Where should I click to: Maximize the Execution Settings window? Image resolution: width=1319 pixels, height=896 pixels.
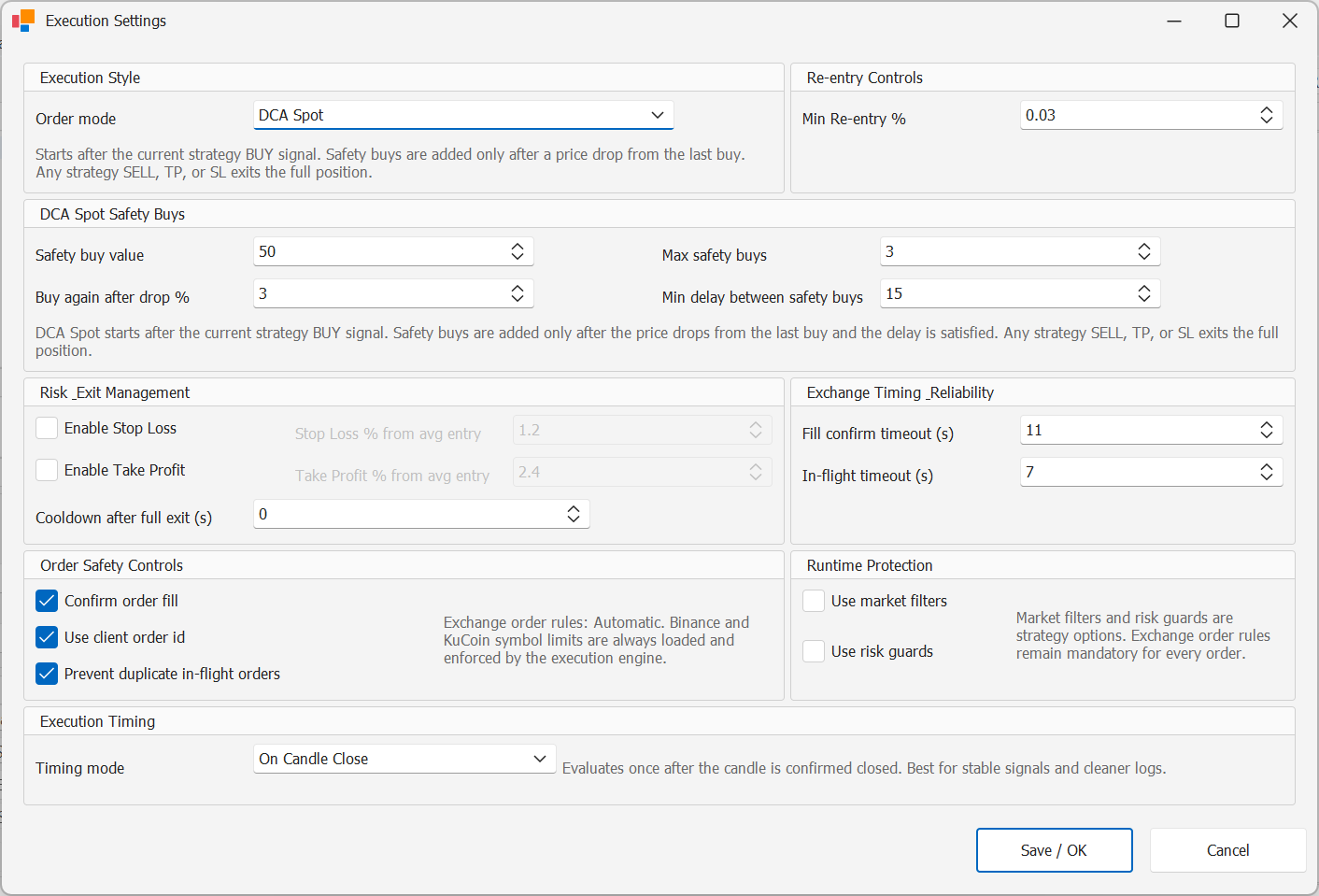[x=1232, y=21]
